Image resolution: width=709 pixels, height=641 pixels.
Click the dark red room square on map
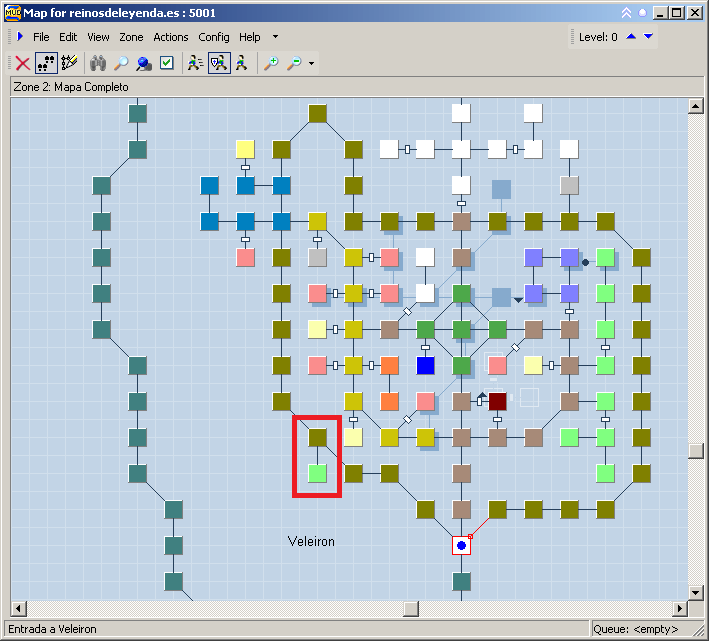tap(498, 401)
